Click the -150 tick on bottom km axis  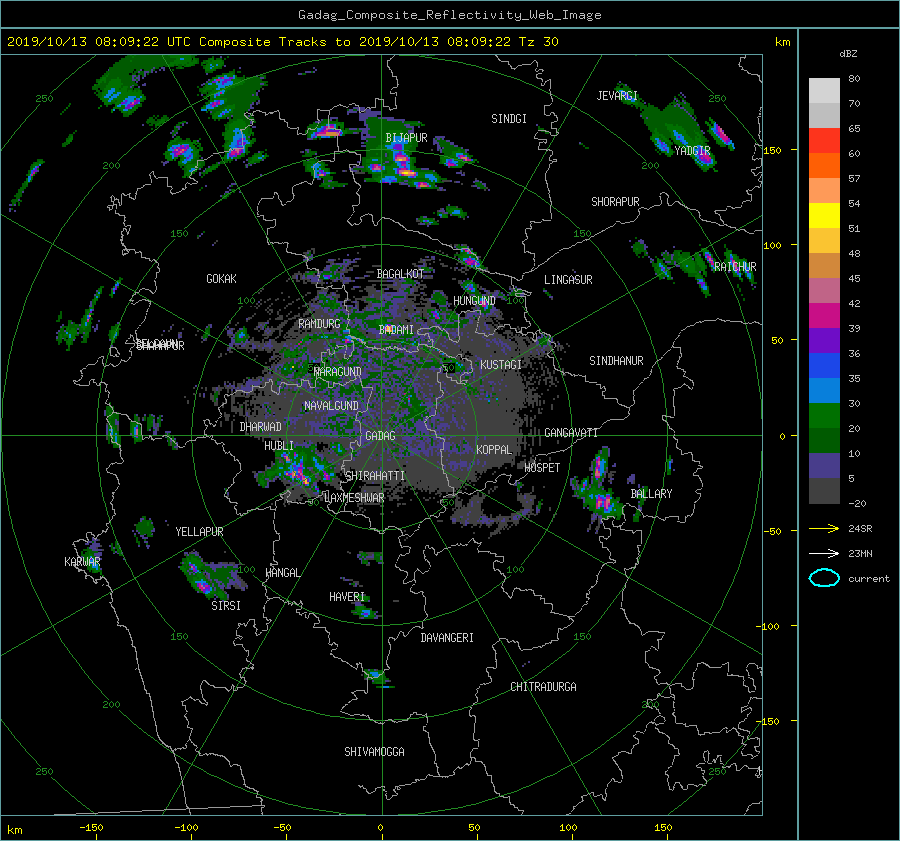[x=91, y=828]
